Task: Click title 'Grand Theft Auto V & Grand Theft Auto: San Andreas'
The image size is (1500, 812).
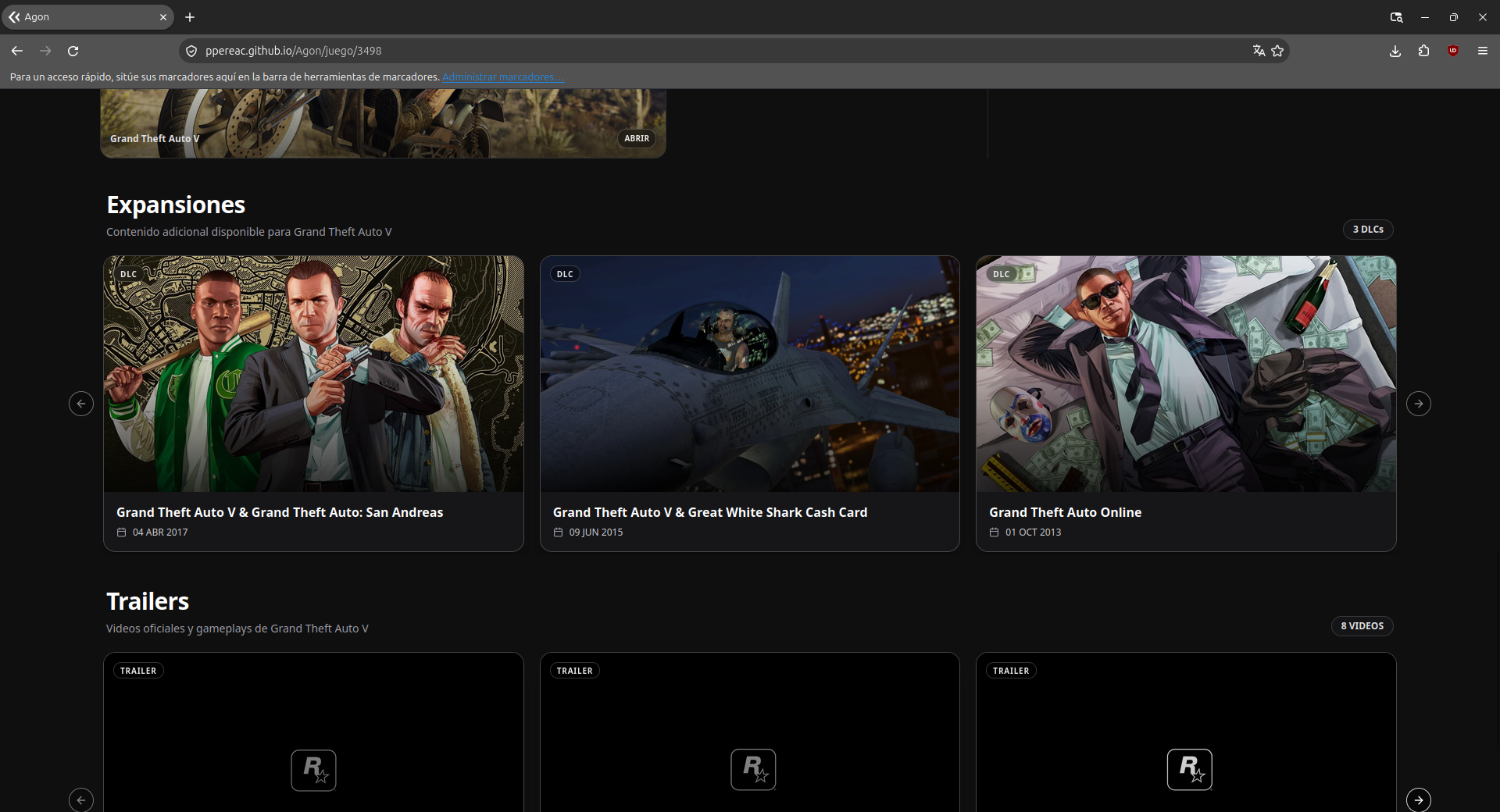Action: click(x=280, y=512)
